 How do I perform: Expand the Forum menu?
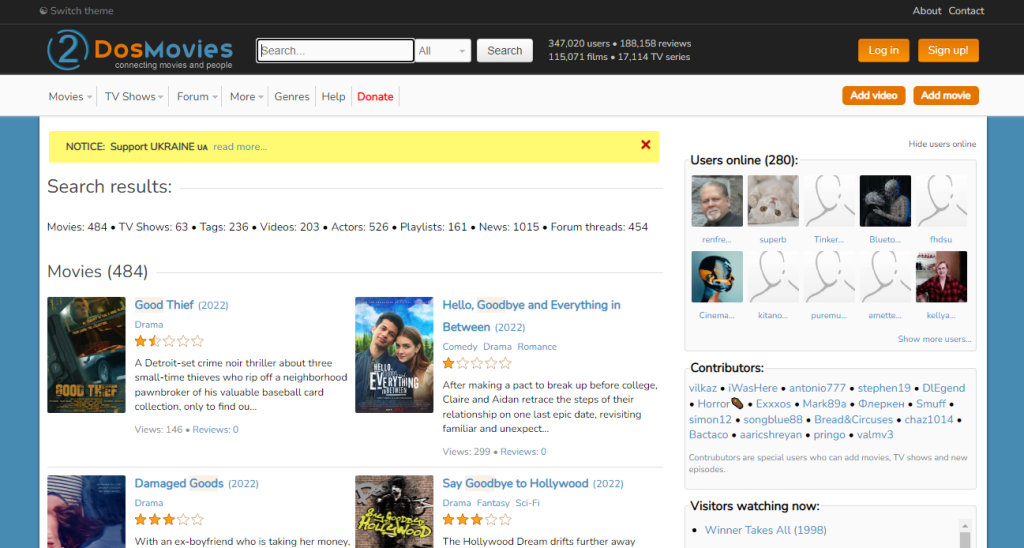[197, 96]
